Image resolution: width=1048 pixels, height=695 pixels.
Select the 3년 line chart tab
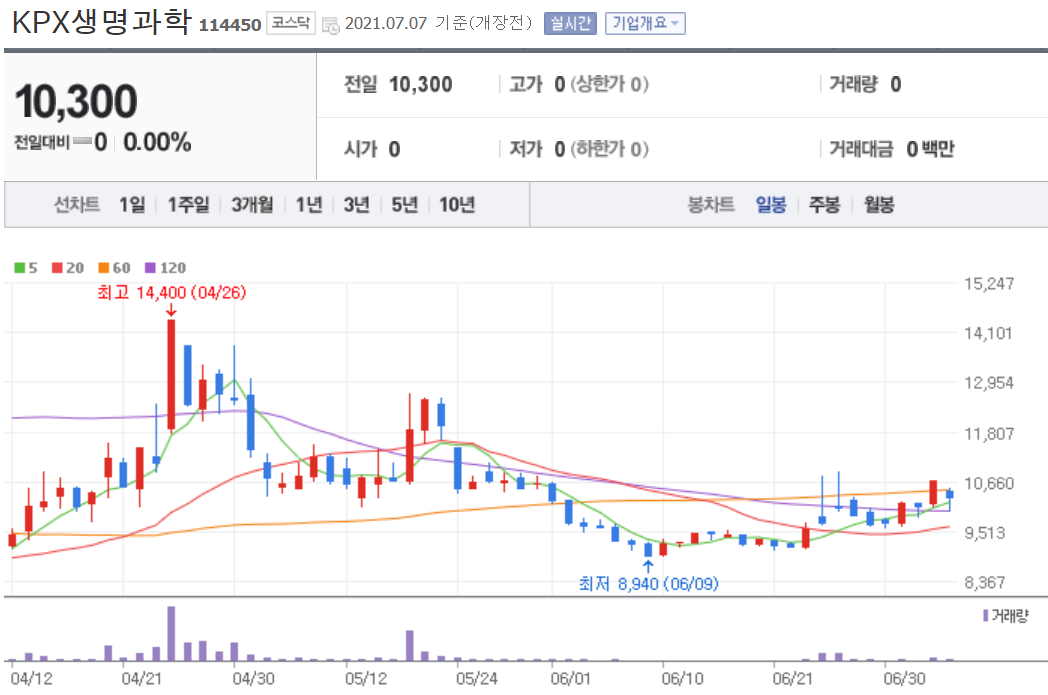click(x=356, y=204)
